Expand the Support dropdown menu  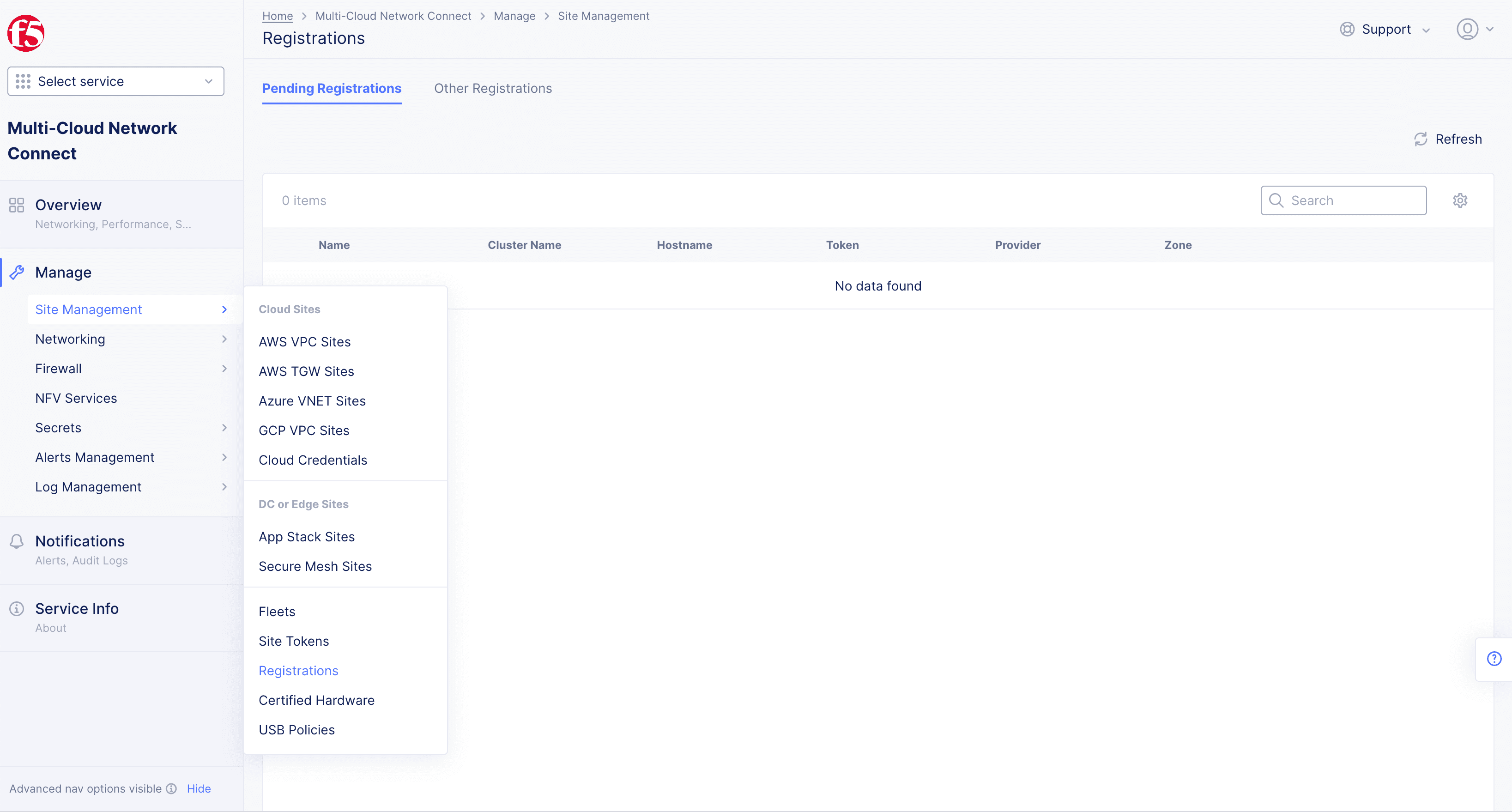point(1385,30)
